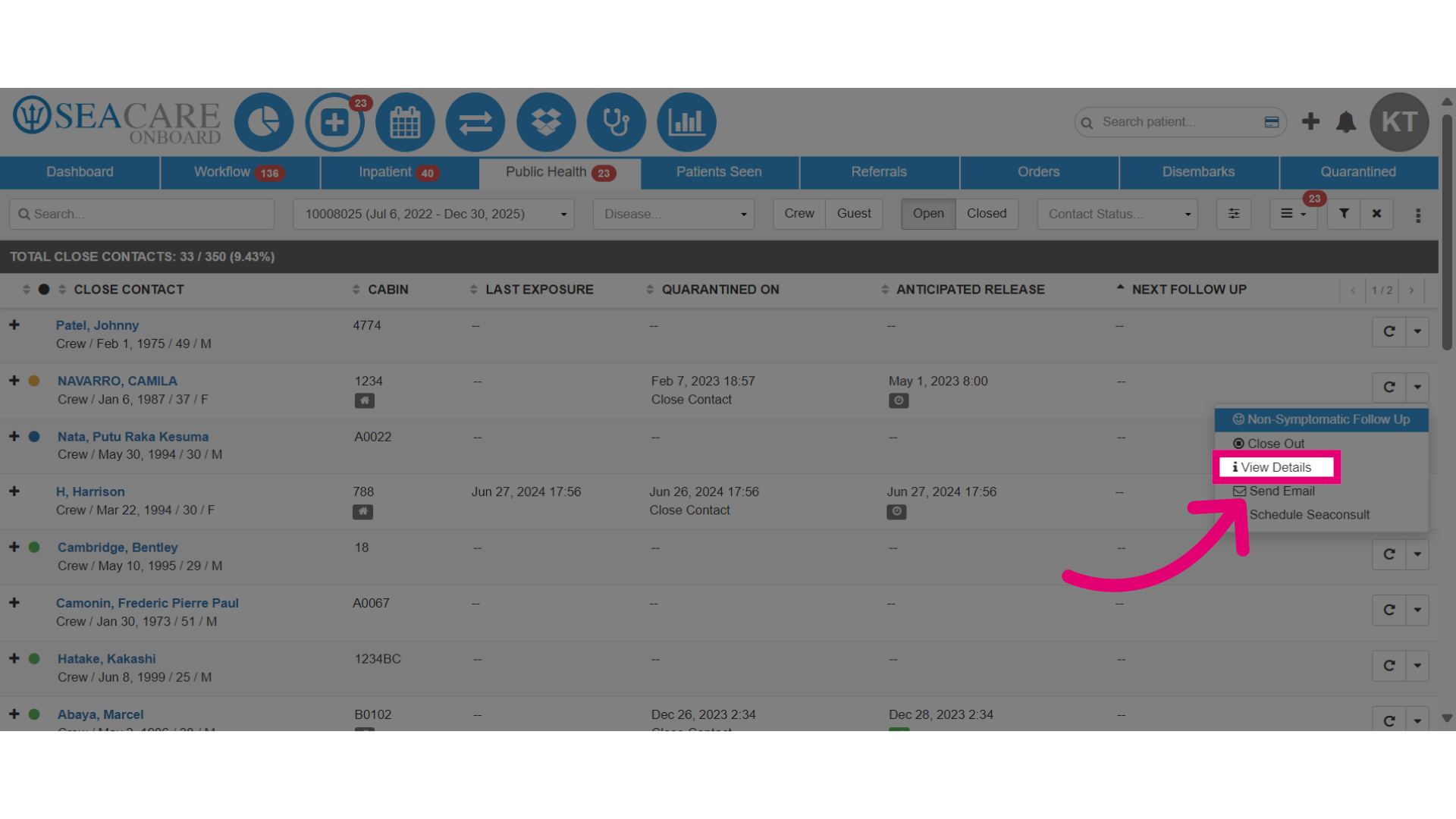This screenshot has height=819, width=1456.
Task: Open the Disease dropdown
Action: 673,214
